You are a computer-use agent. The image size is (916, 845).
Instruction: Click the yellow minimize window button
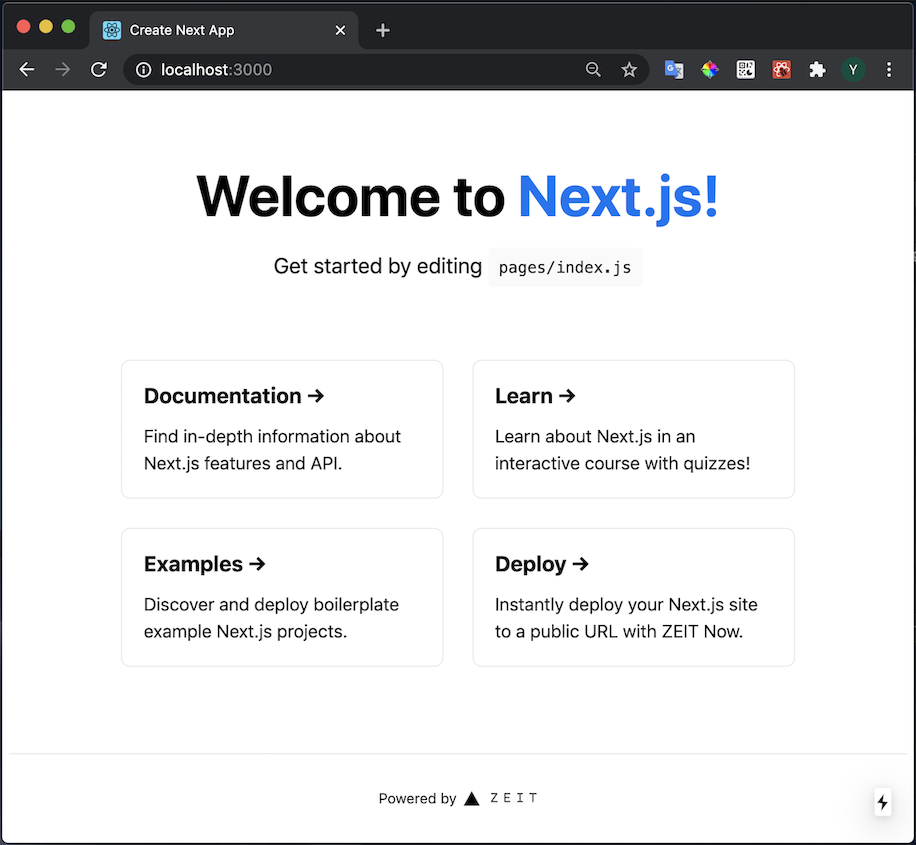point(46,26)
